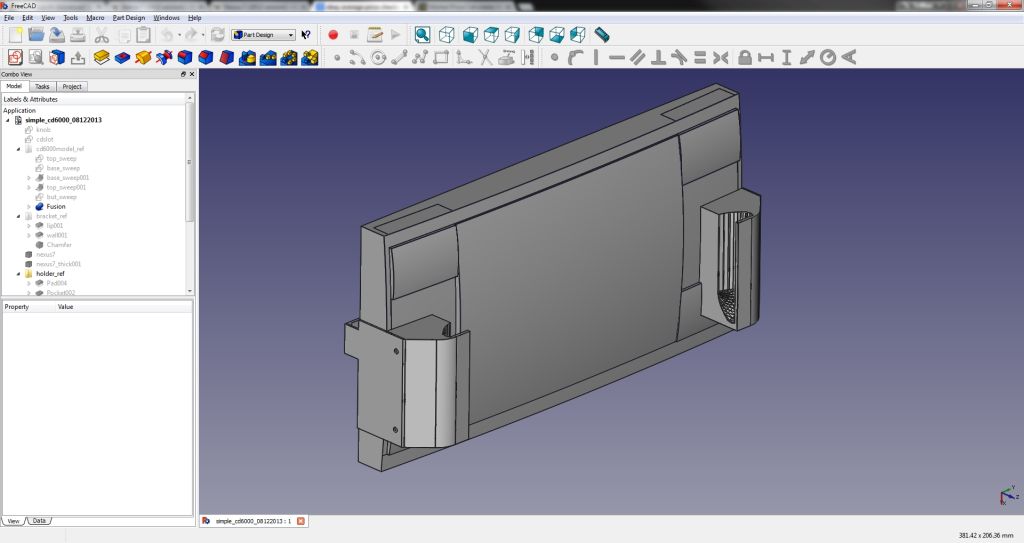Select nexus7_thick001 in the model tree
Image resolution: width=1024 pixels, height=543 pixels.
pyautogui.click(x=58, y=264)
